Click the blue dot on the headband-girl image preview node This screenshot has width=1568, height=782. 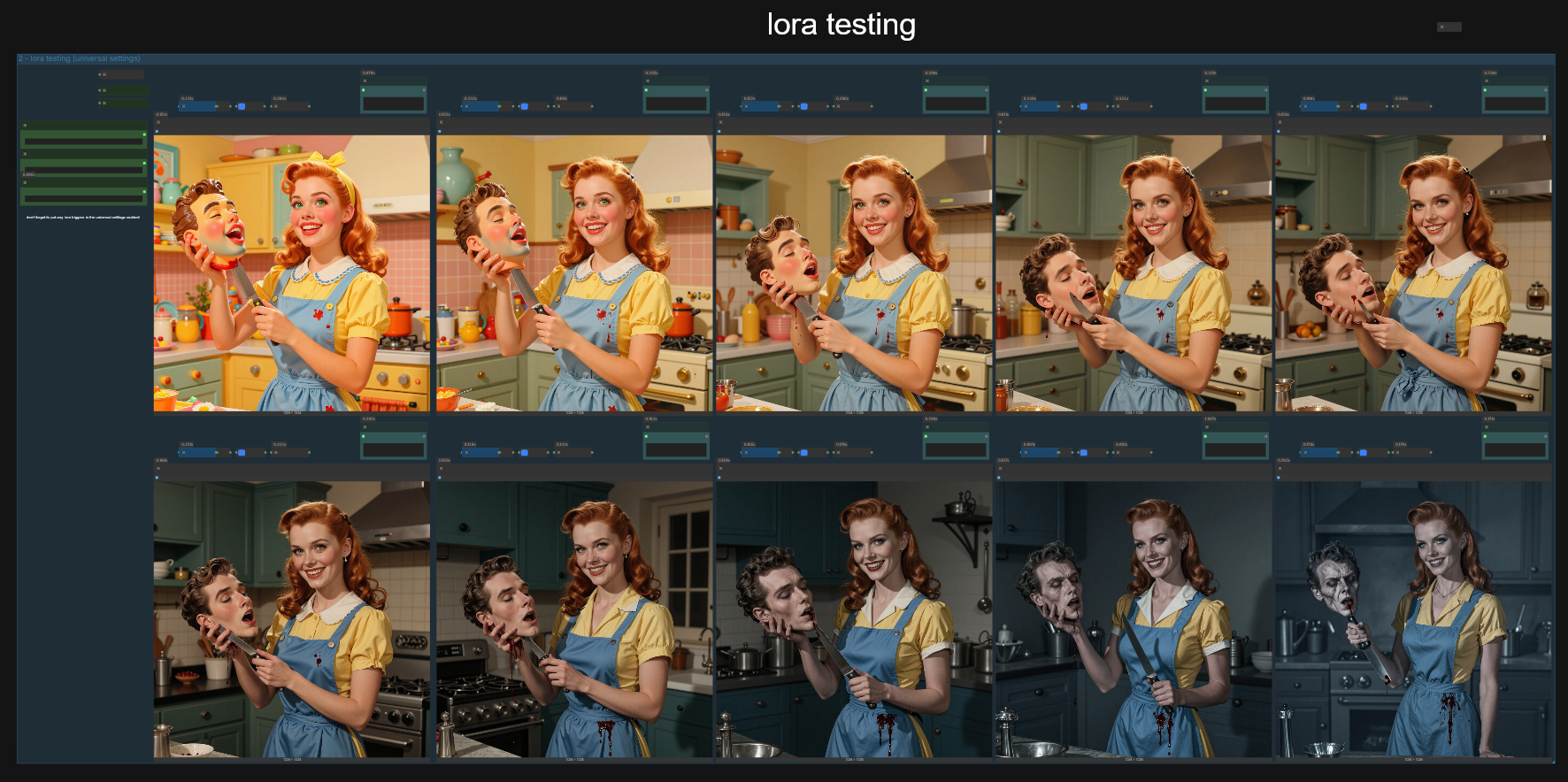click(x=158, y=131)
